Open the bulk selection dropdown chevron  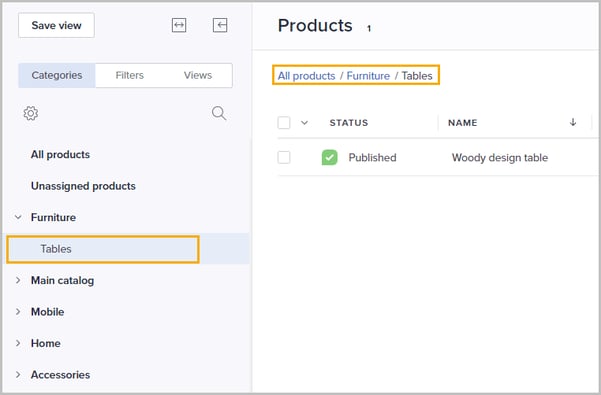pyautogui.click(x=304, y=123)
